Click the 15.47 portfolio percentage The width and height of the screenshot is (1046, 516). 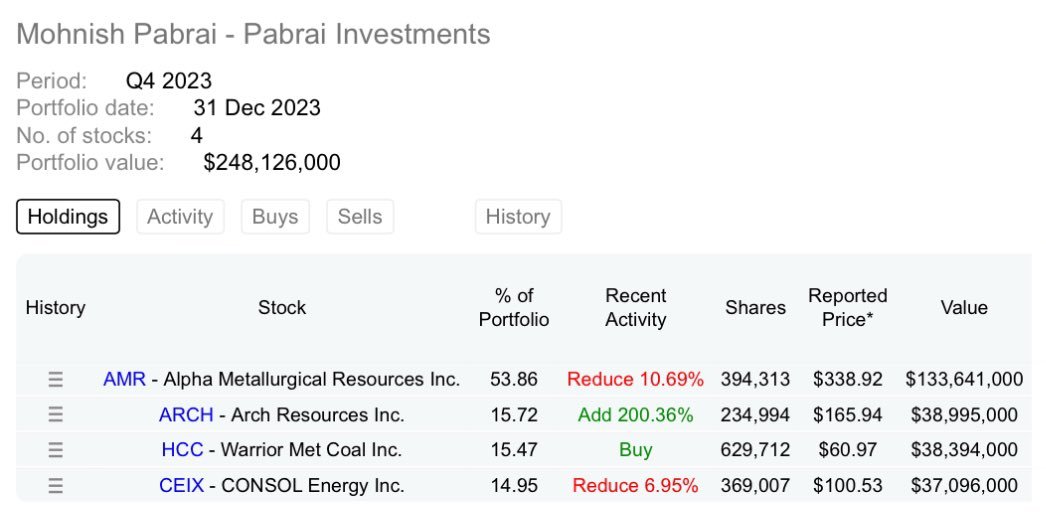tap(514, 450)
